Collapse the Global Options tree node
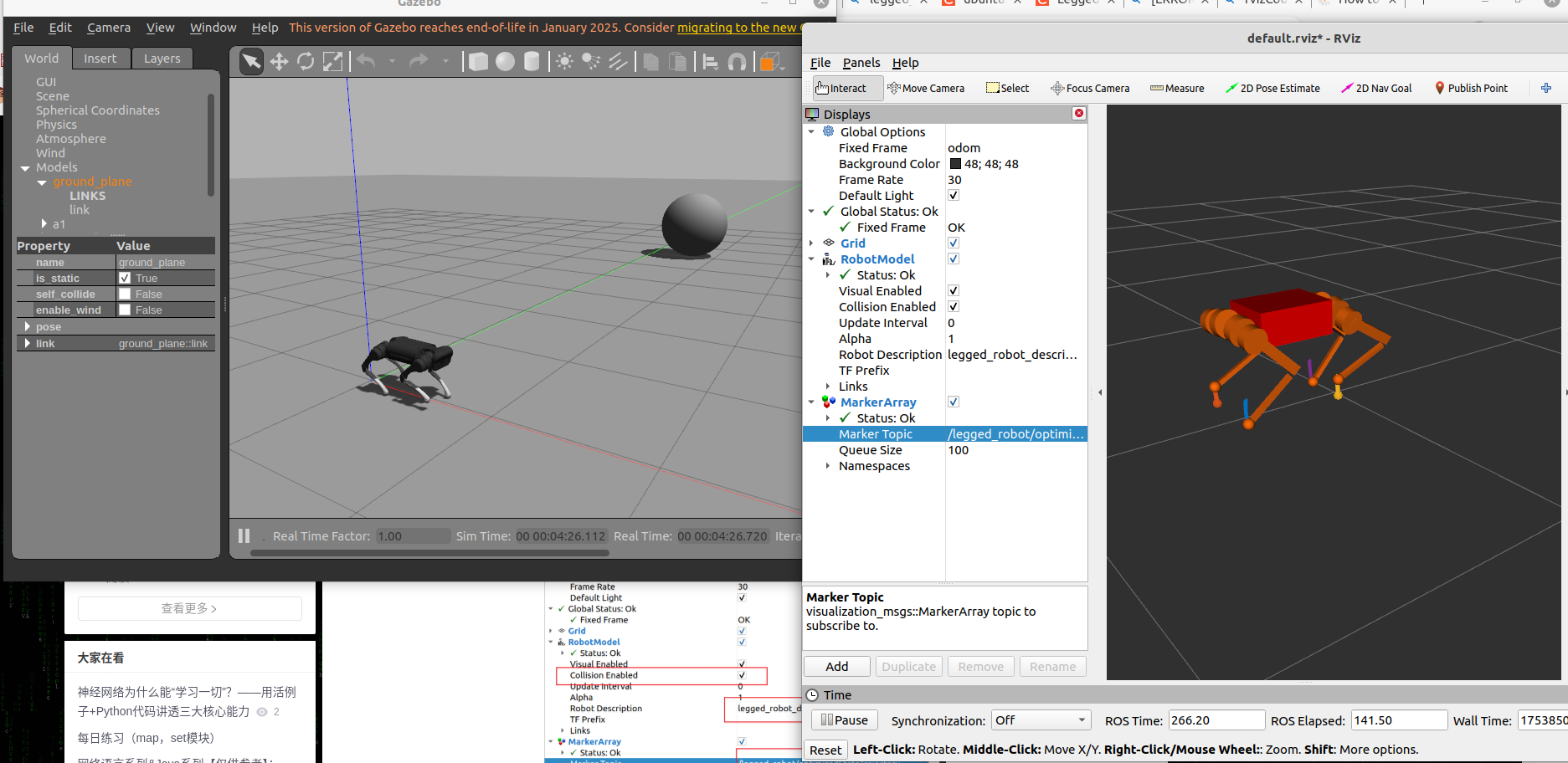This screenshot has width=1568, height=763. coord(811,131)
